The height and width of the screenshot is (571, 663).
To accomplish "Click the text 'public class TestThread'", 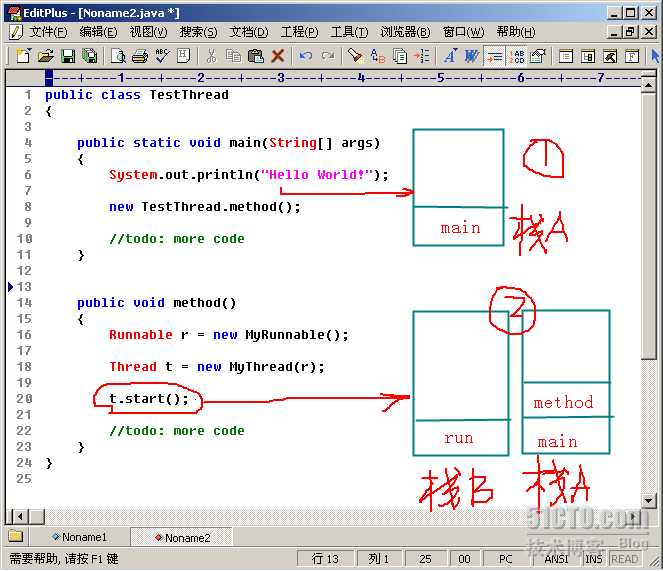I will click(137, 95).
